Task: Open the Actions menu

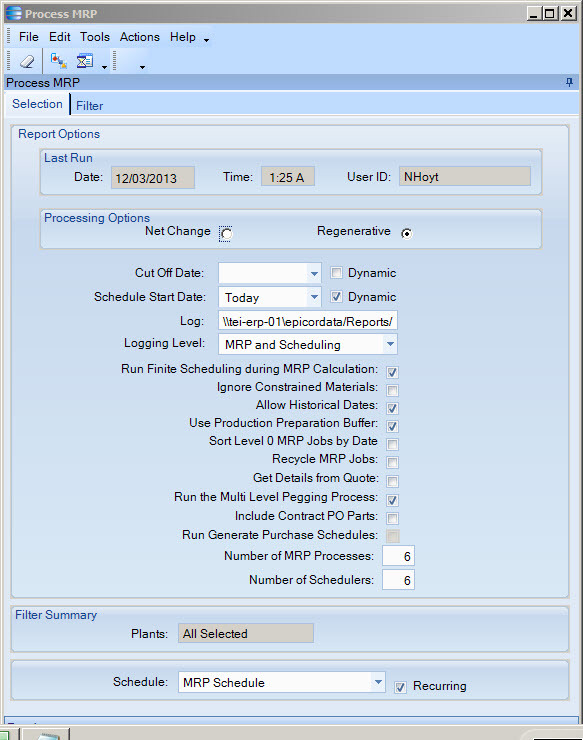Action: (140, 37)
